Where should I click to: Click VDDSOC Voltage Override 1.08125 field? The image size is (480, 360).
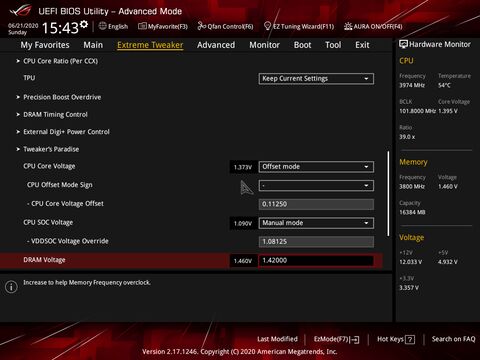(316, 242)
